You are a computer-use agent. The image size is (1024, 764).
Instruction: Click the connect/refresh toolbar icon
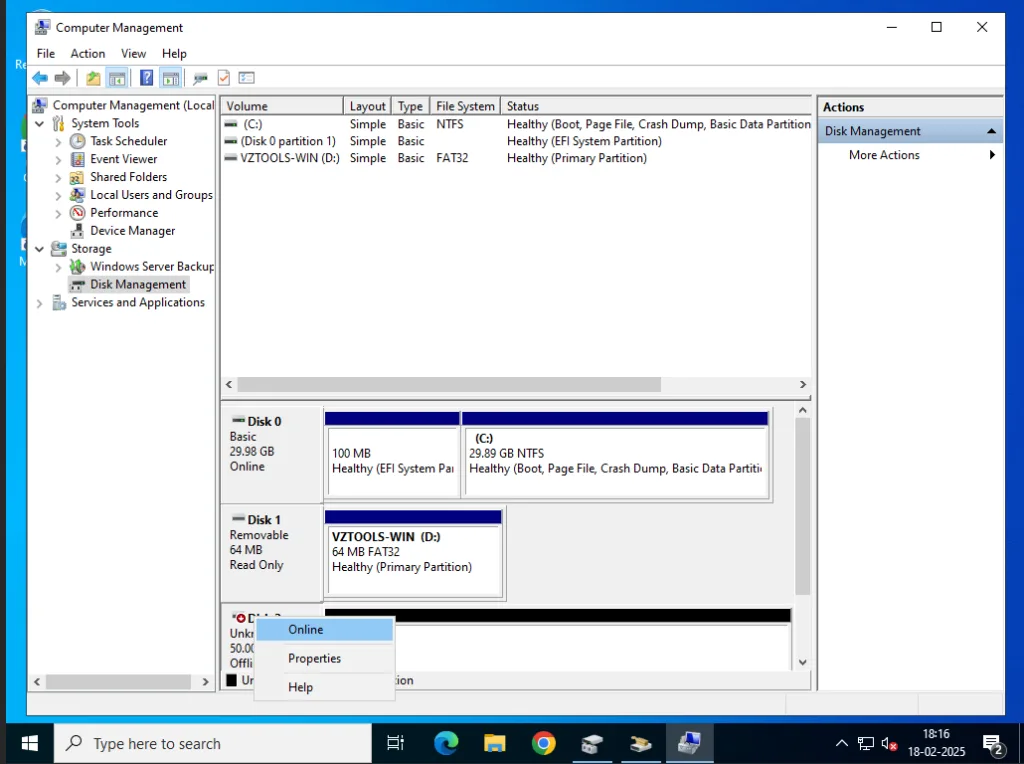200,78
